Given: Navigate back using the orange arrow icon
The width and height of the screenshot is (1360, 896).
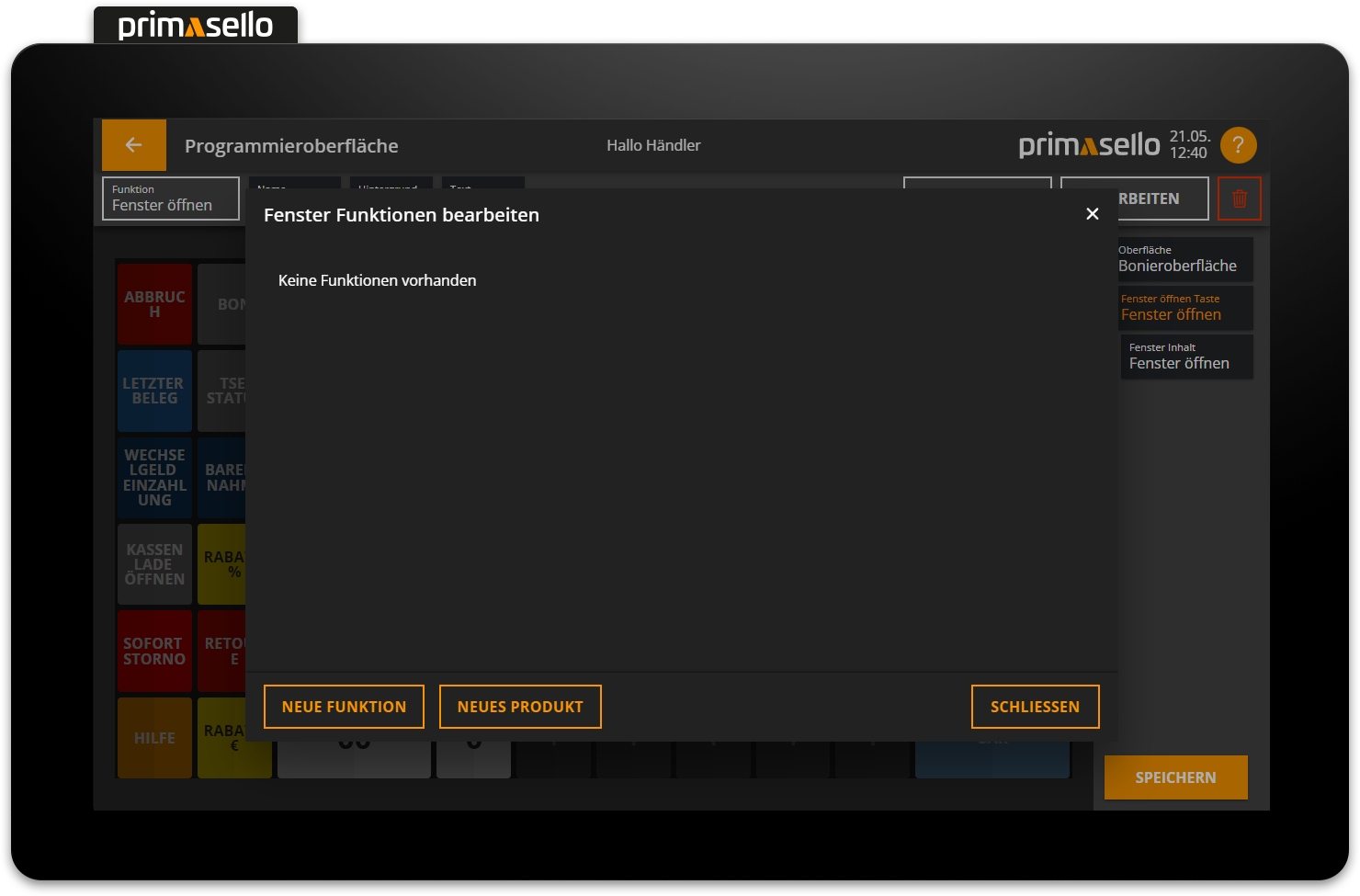Looking at the screenshot, I should coord(133,144).
